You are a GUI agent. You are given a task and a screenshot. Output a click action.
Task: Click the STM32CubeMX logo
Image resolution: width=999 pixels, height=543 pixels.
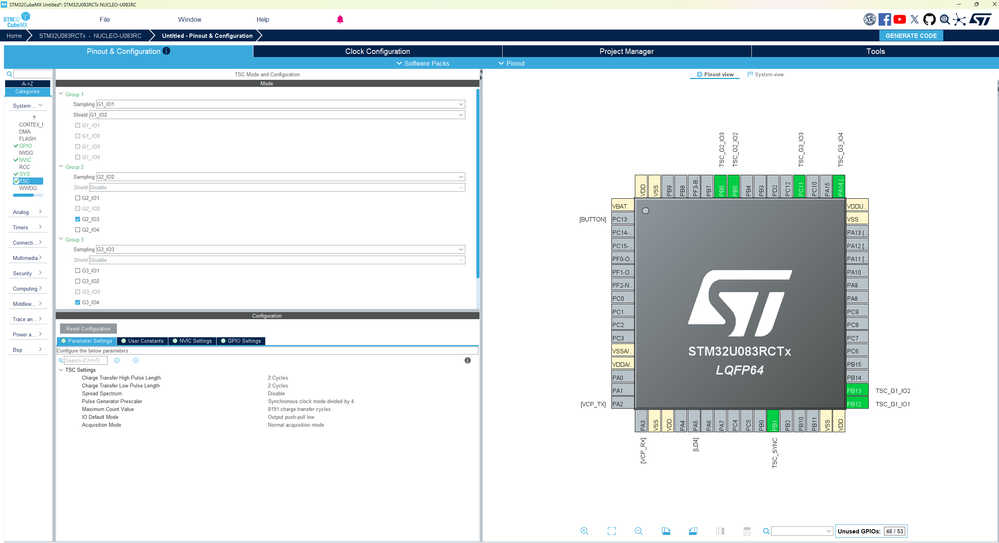click(x=17, y=20)
